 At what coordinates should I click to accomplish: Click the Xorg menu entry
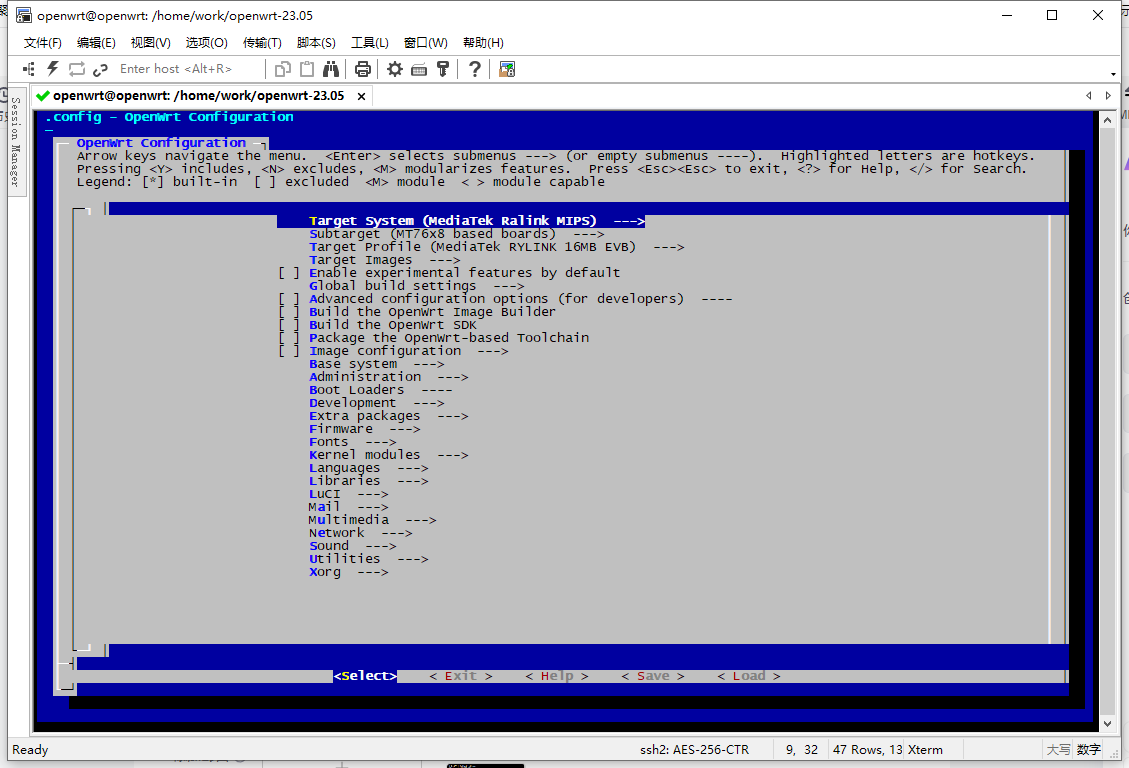tap(348, 572)
